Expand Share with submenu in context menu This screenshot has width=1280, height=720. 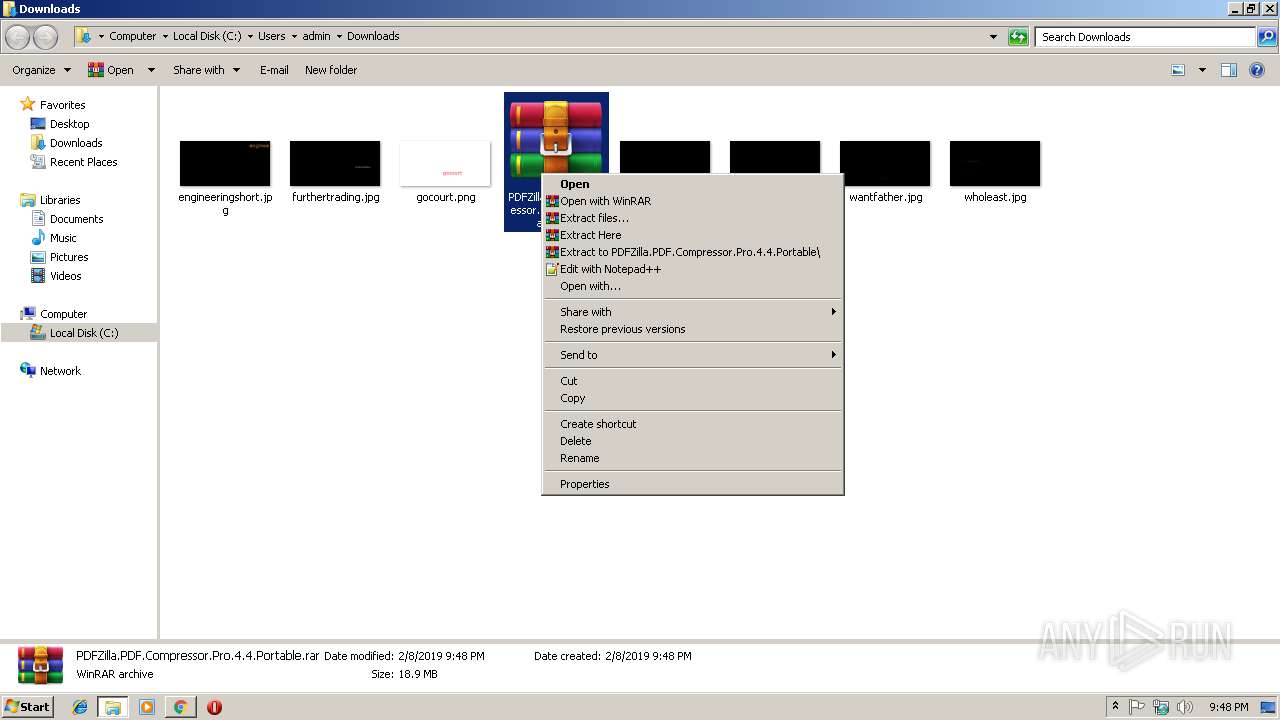(693, 312)
